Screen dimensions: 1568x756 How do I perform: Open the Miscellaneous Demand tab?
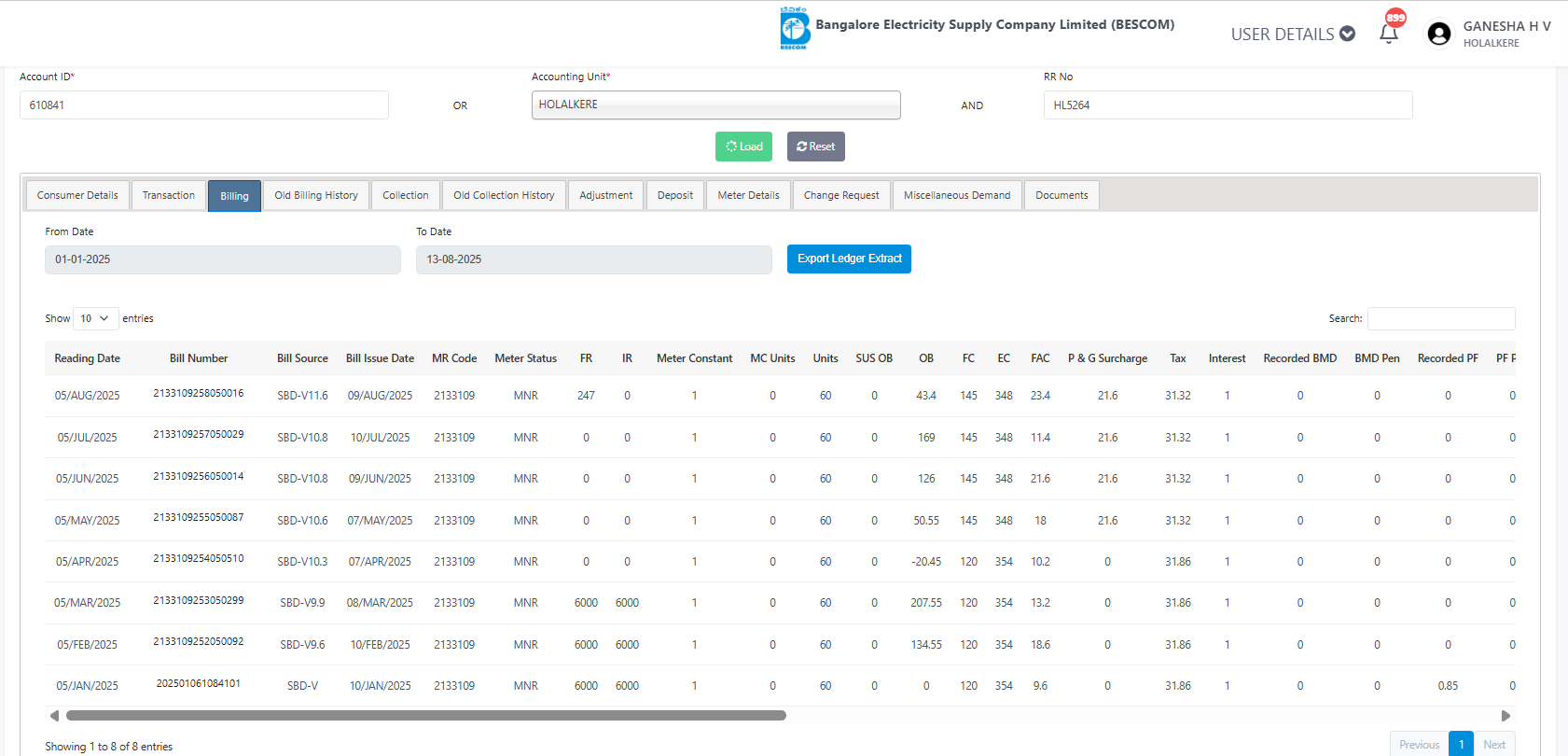tap(956, 195)
